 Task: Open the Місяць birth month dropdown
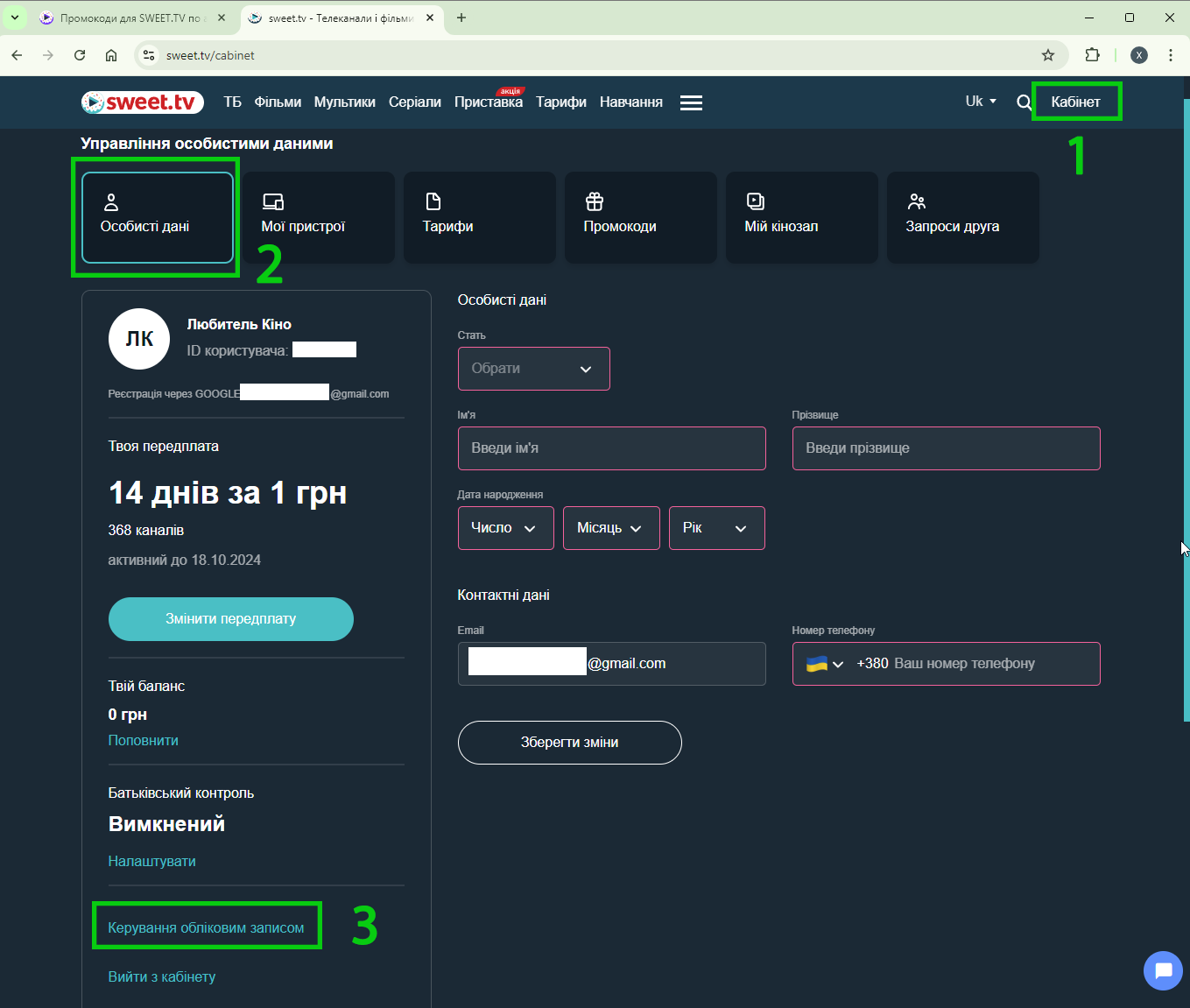click(x=610, y=528)
